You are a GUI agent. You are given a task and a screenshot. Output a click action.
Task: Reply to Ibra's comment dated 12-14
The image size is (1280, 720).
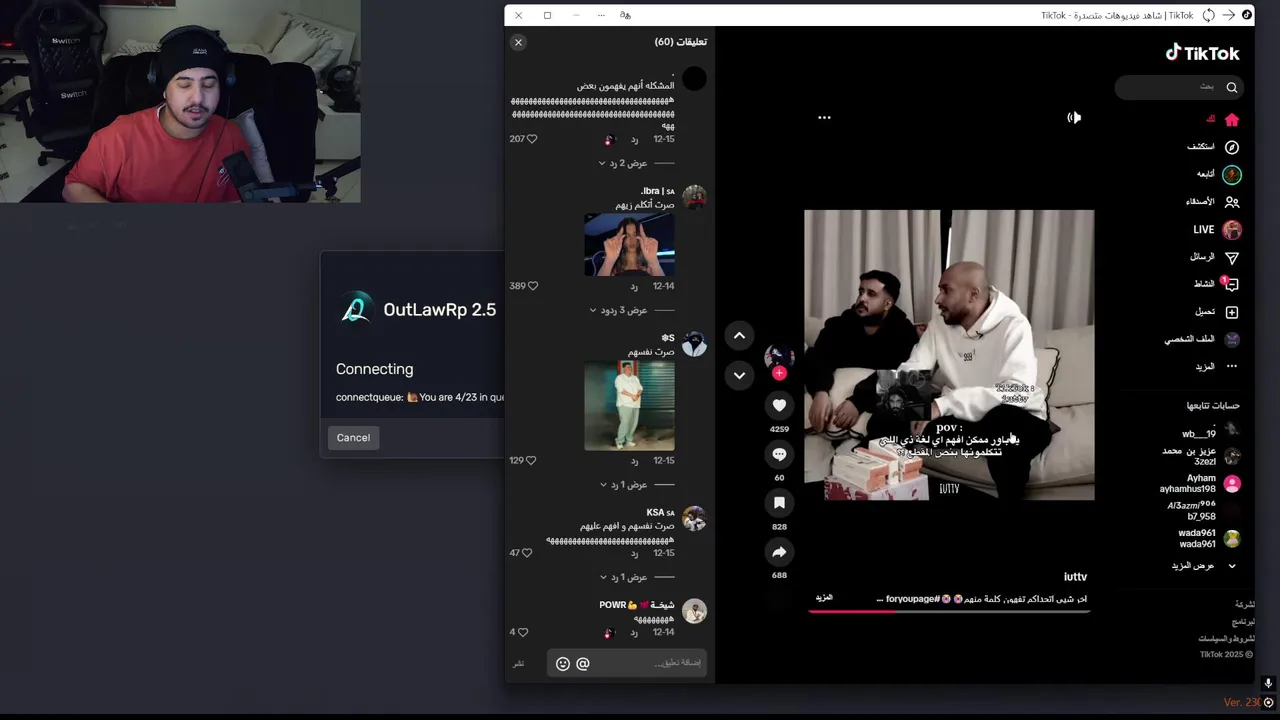pyautogui.click(x=634, y=287)
